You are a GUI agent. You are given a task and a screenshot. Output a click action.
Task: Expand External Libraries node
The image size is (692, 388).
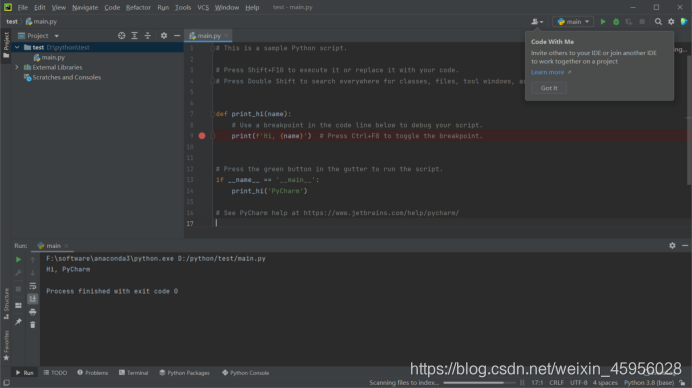click(x=17, y=68)
